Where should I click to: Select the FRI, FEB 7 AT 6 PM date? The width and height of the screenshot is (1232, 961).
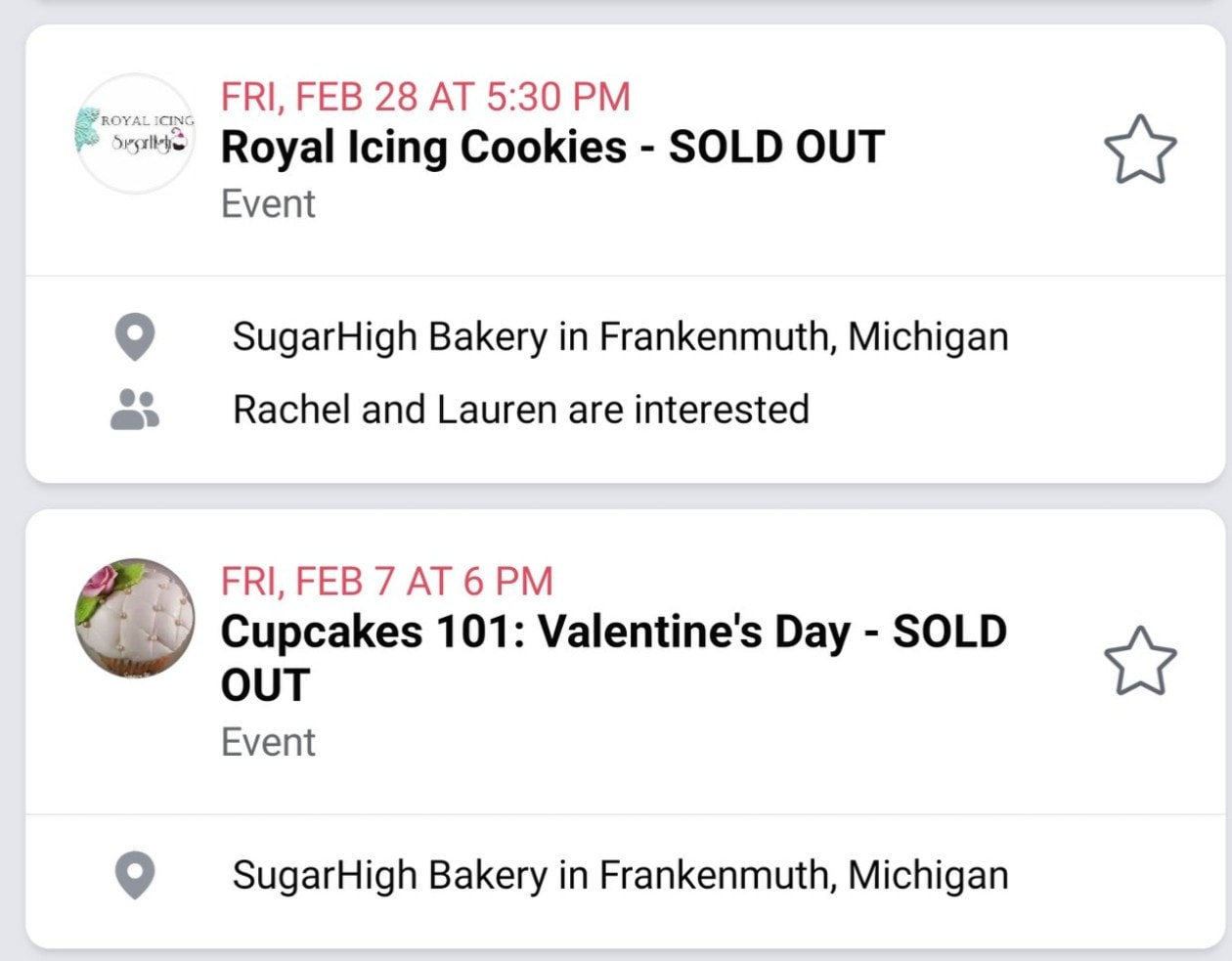tap(387, 582)
